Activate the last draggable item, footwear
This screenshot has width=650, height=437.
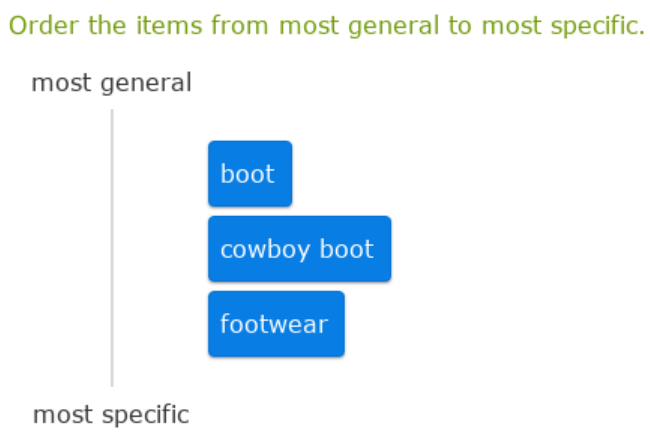point(275,324)
